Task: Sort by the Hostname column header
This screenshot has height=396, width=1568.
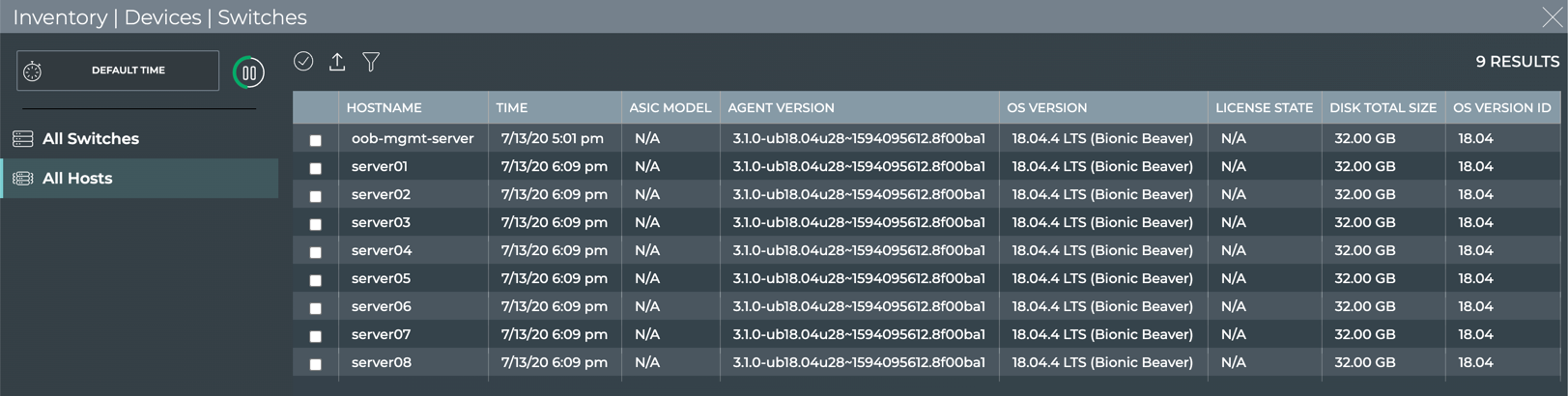Action: tap(384, 108)
